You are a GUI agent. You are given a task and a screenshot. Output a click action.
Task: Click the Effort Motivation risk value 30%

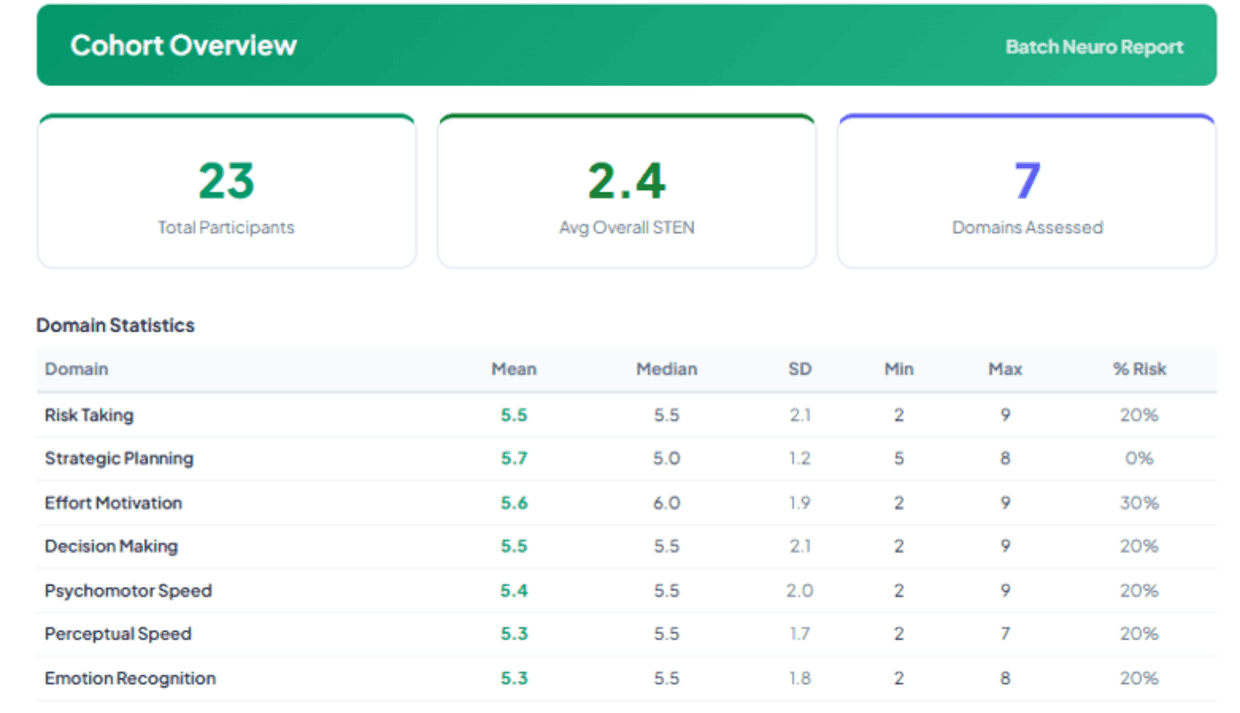[1139, 503]
